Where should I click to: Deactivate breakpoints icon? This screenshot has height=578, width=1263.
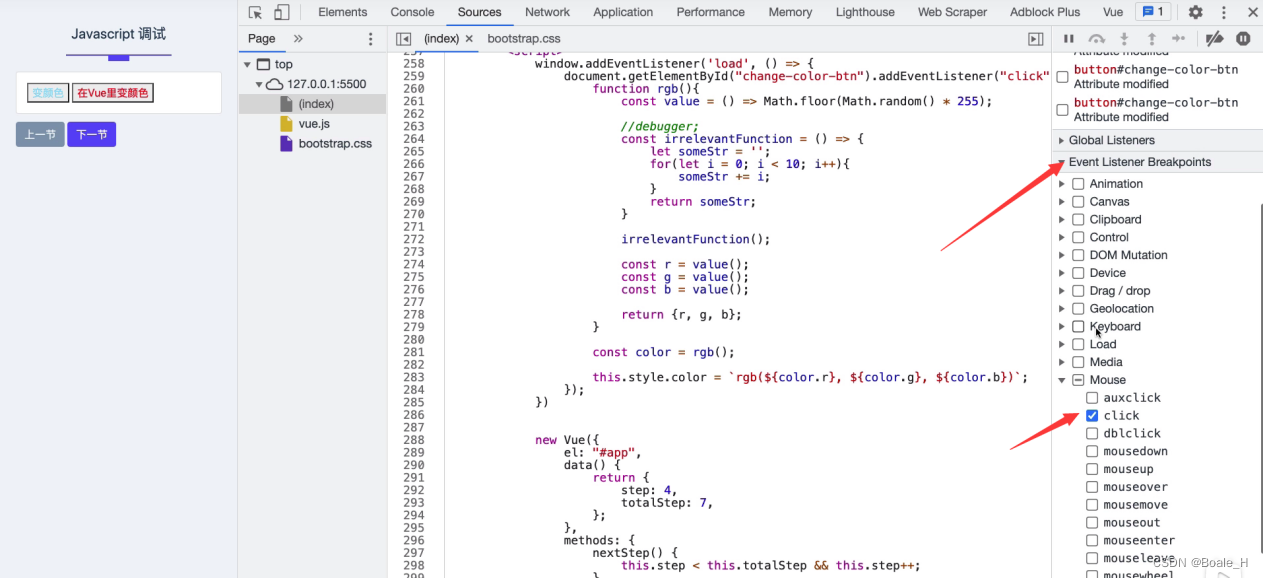1214,39
